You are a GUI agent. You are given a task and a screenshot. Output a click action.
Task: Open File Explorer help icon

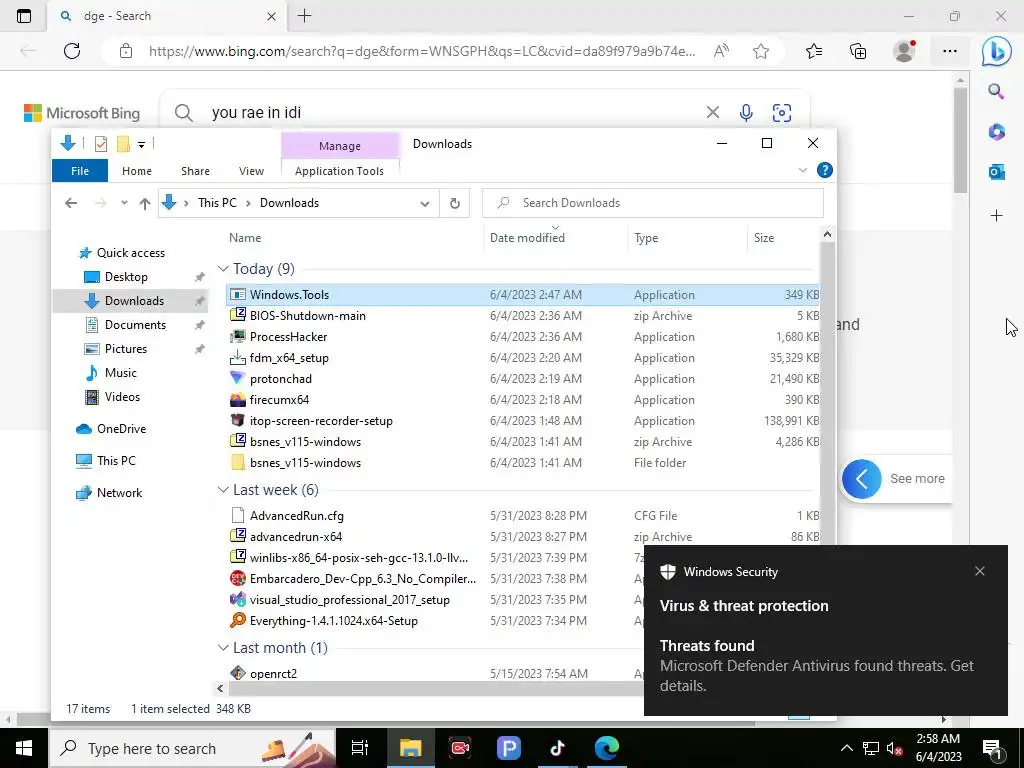[x=825, y=170]
